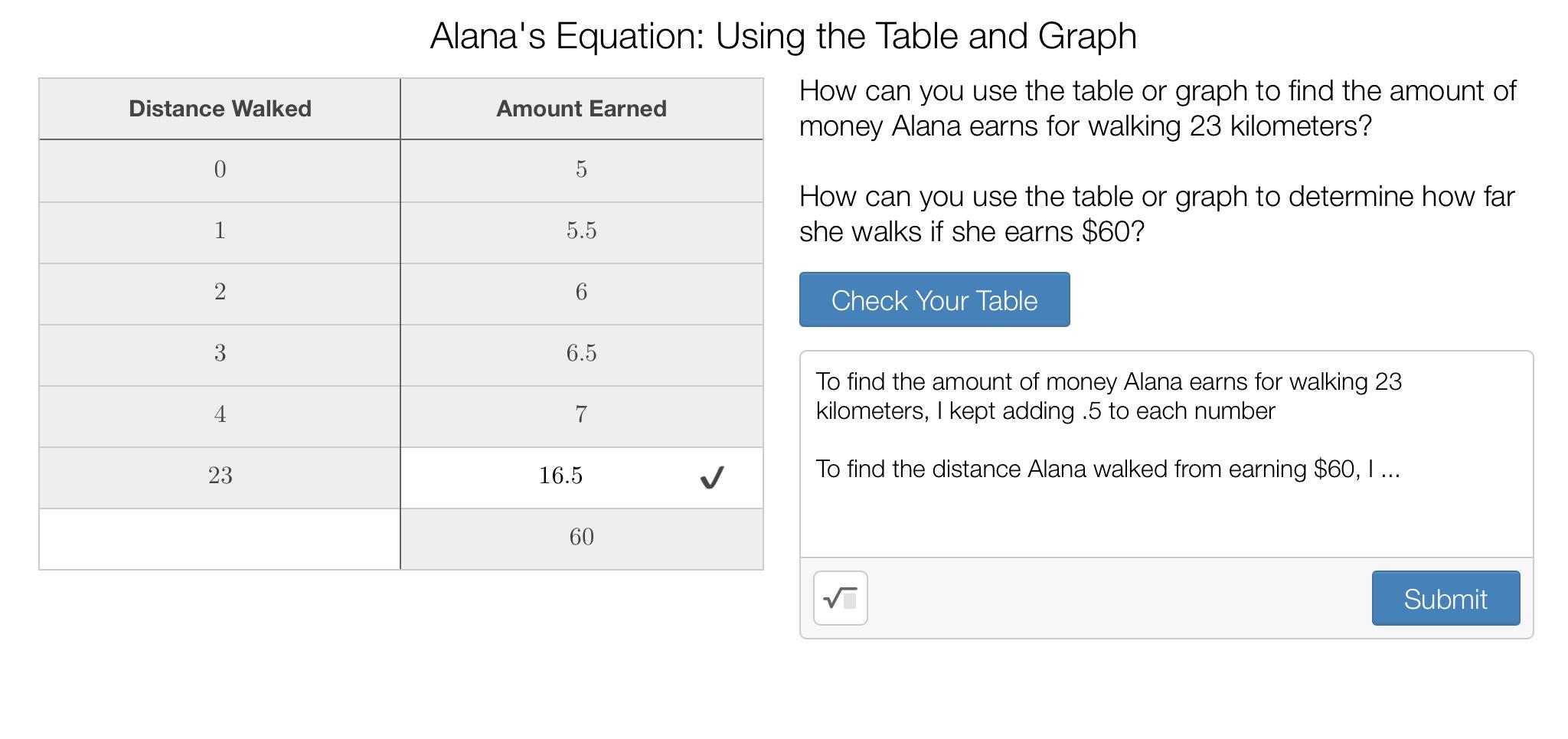The image size is (1568, 739).
Task: Click the checkmark beside 16.5
Action: (712, 478)
